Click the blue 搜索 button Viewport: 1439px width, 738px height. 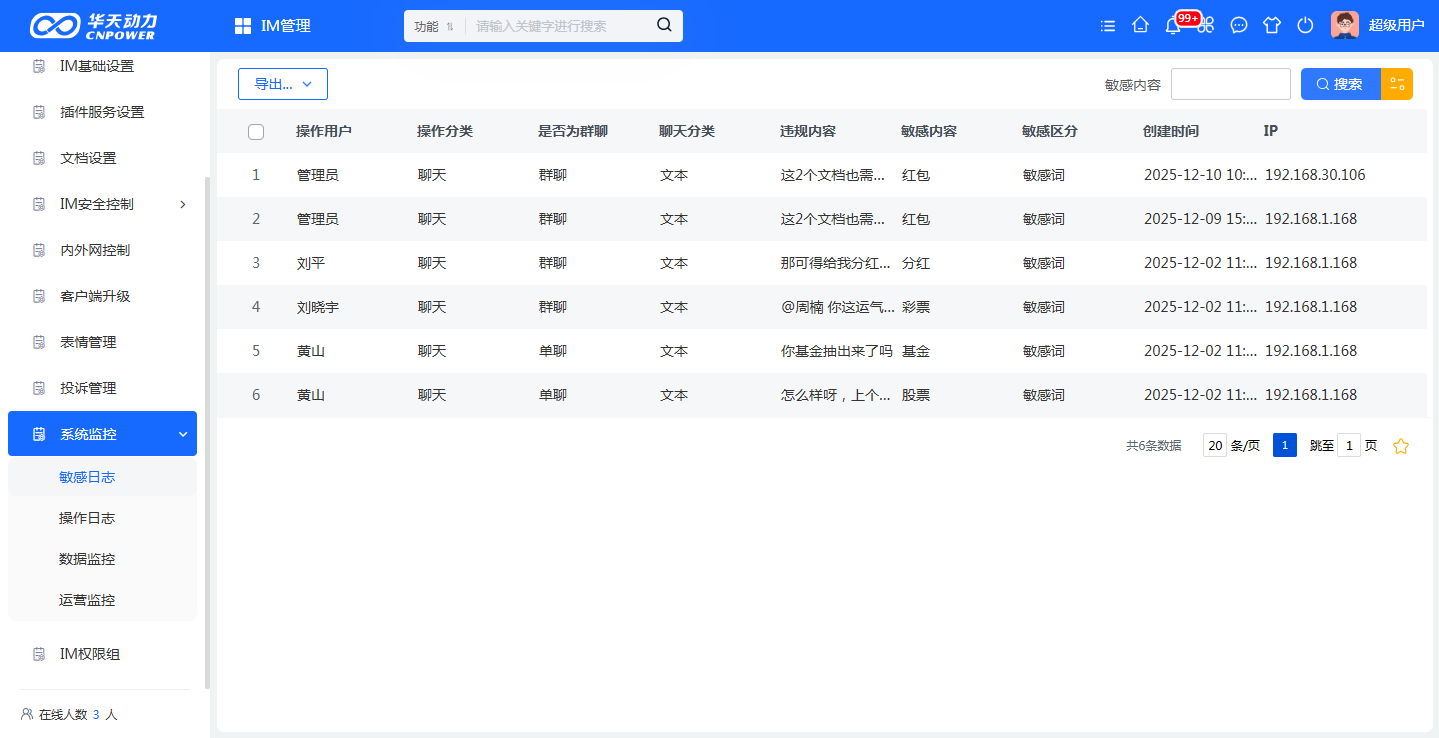1341,84
